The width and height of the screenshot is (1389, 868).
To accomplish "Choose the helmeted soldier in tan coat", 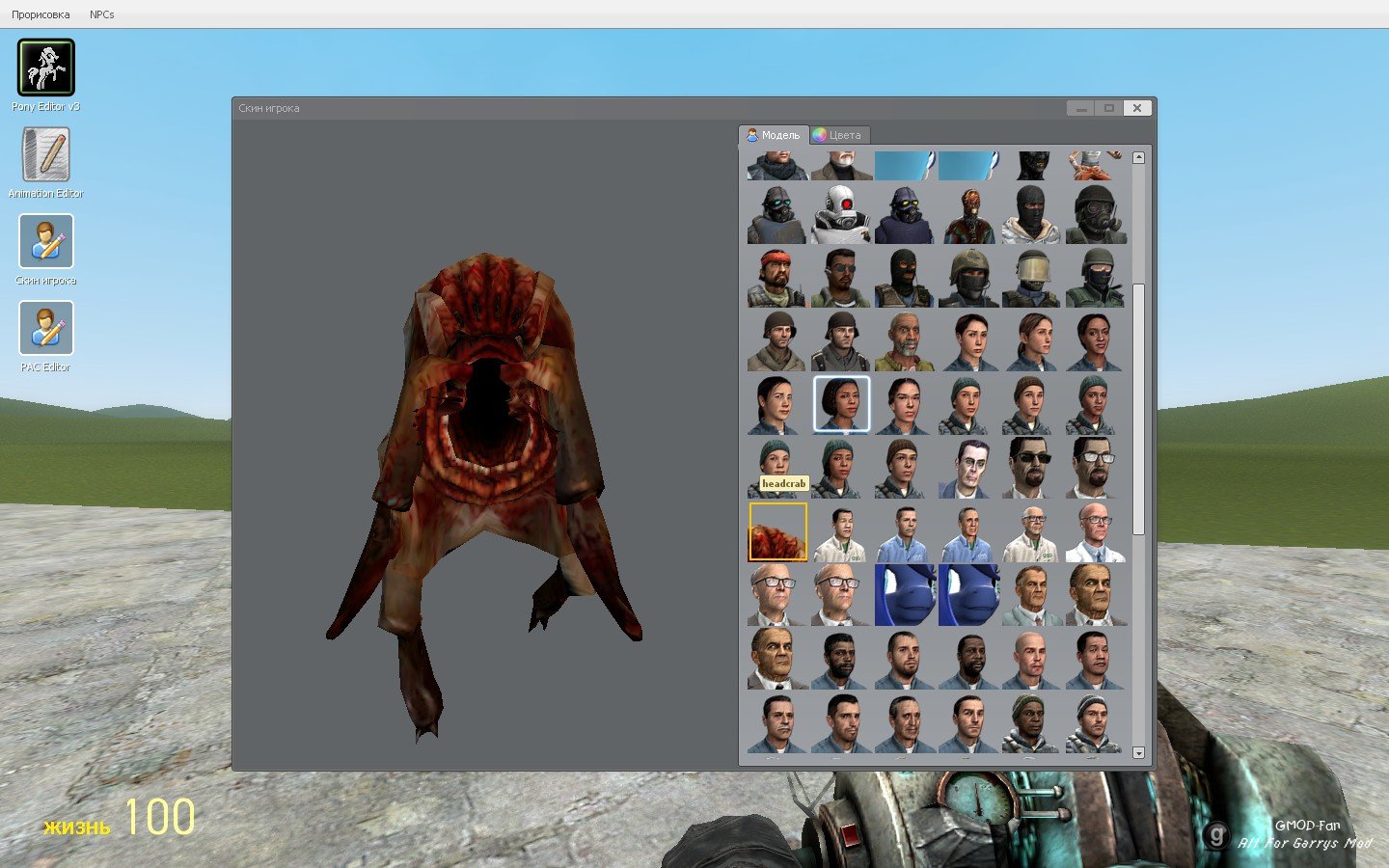I will pos(777,341).
